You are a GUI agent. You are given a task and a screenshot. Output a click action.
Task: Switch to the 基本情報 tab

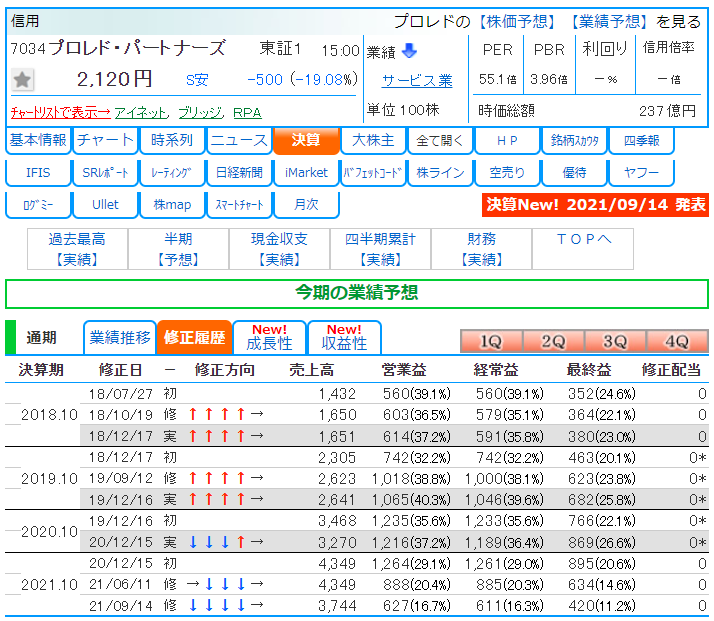38,141
